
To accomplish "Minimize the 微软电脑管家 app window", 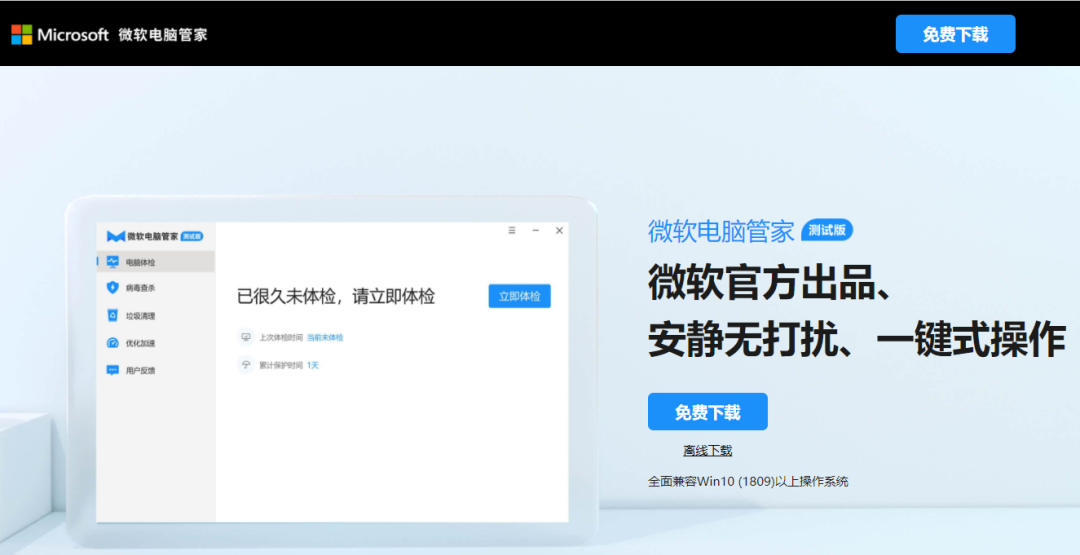I will (x=536, y=230).
